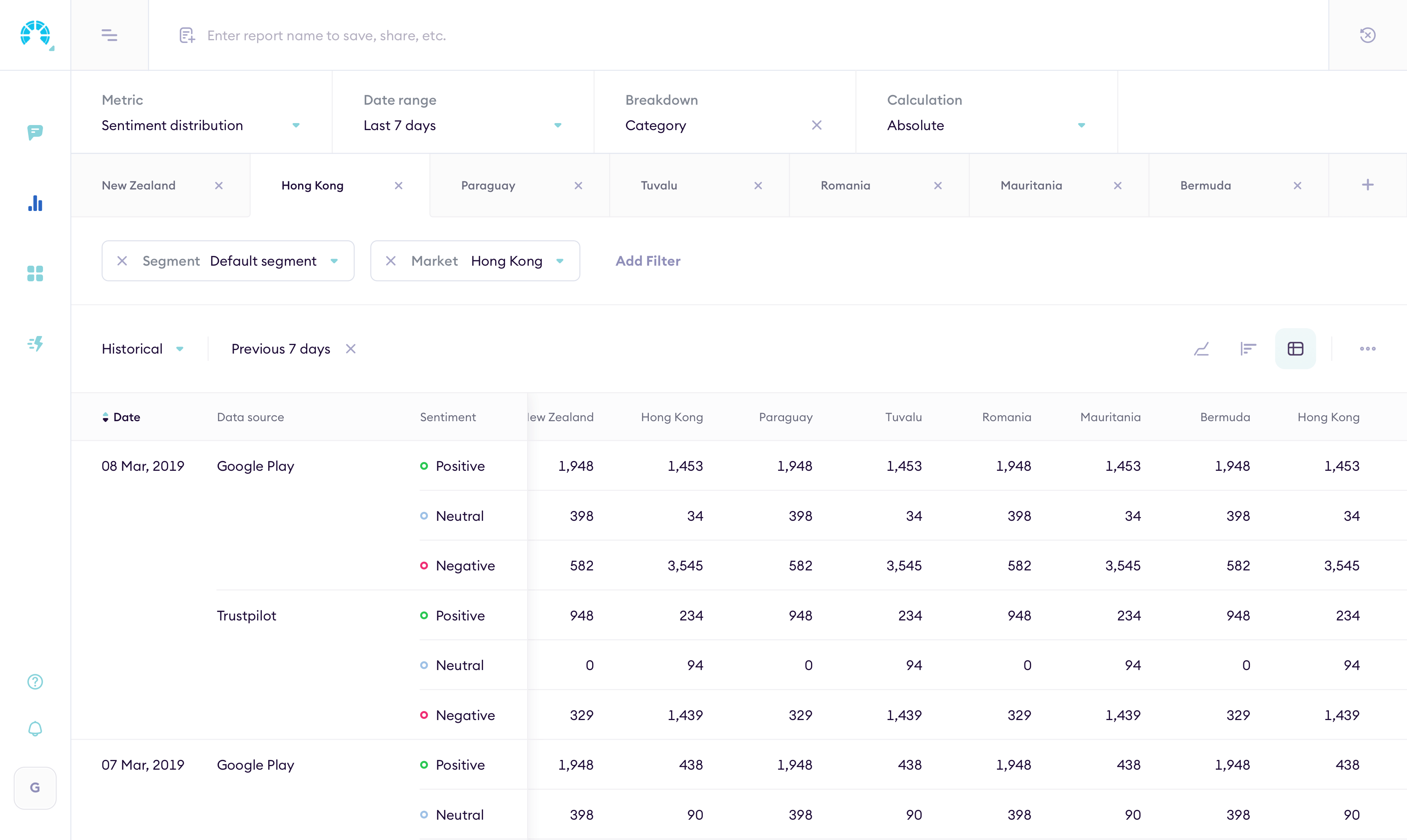
Task: Select the table view icon
Action: [1296, 349]
